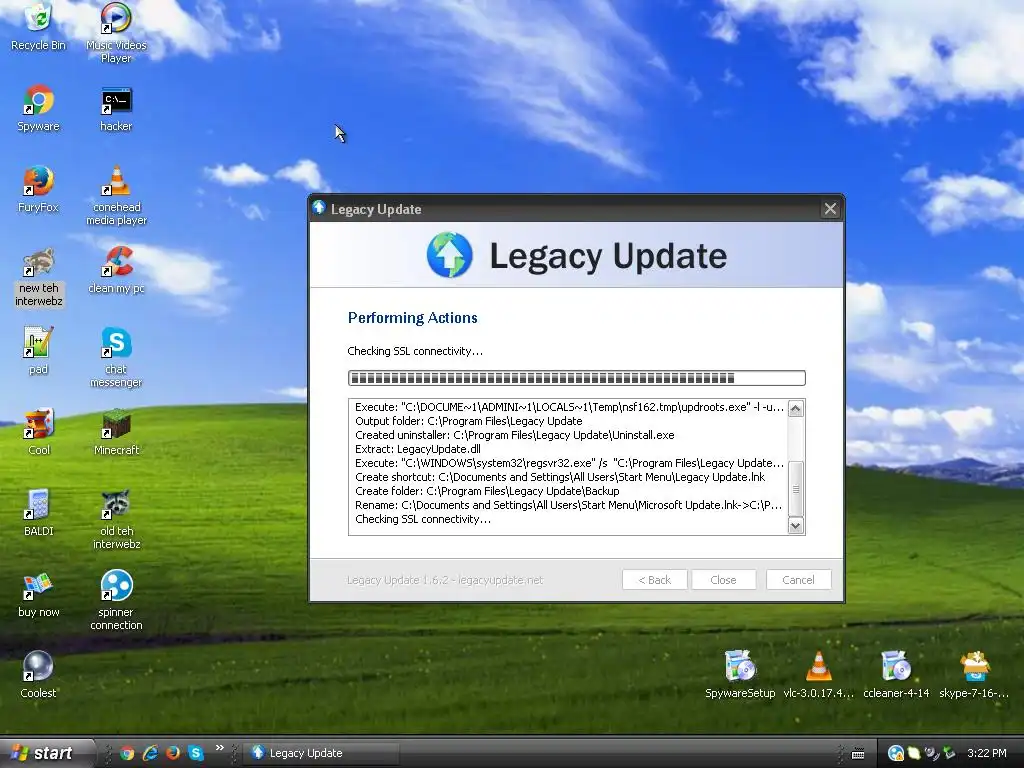Screen dimensions: 1024x768
Task: Click the last log line 'Checking SSL connectivity…'
Action: tap(423, 519)
